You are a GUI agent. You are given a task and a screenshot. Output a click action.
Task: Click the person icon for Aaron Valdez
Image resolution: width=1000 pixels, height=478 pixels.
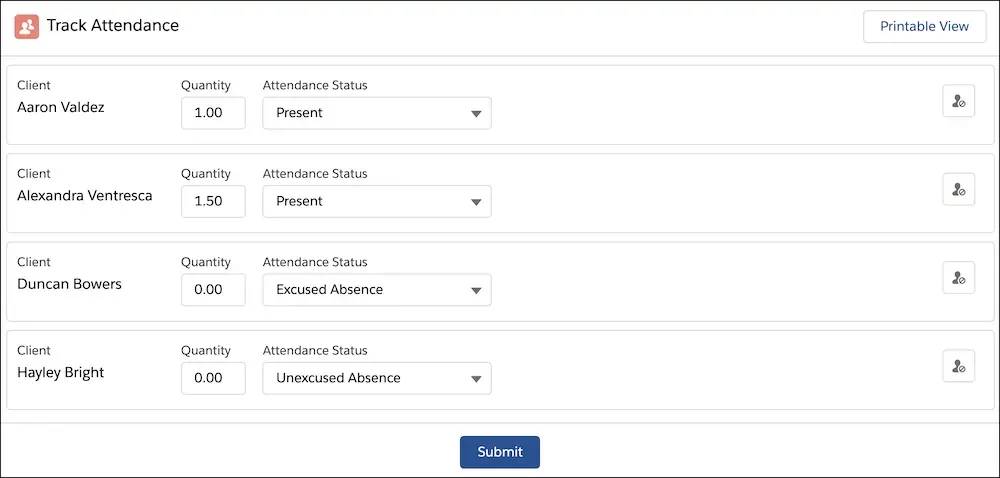(958, 101)
